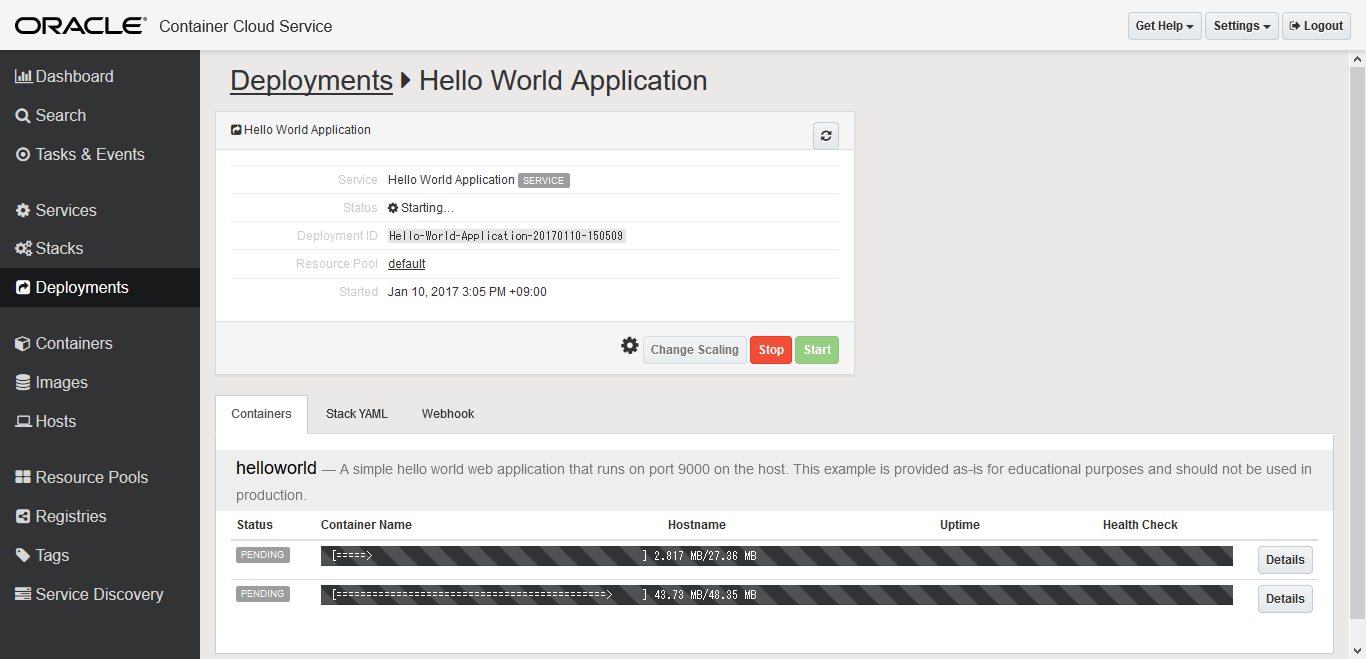Click the Services gear icon
Screen dimensions: 1366x659
click(23, 210)
